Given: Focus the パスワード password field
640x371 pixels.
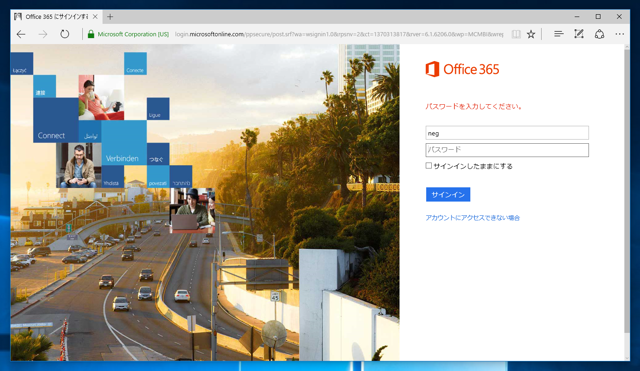Looking at the screenshot, I should coord(507,150).
